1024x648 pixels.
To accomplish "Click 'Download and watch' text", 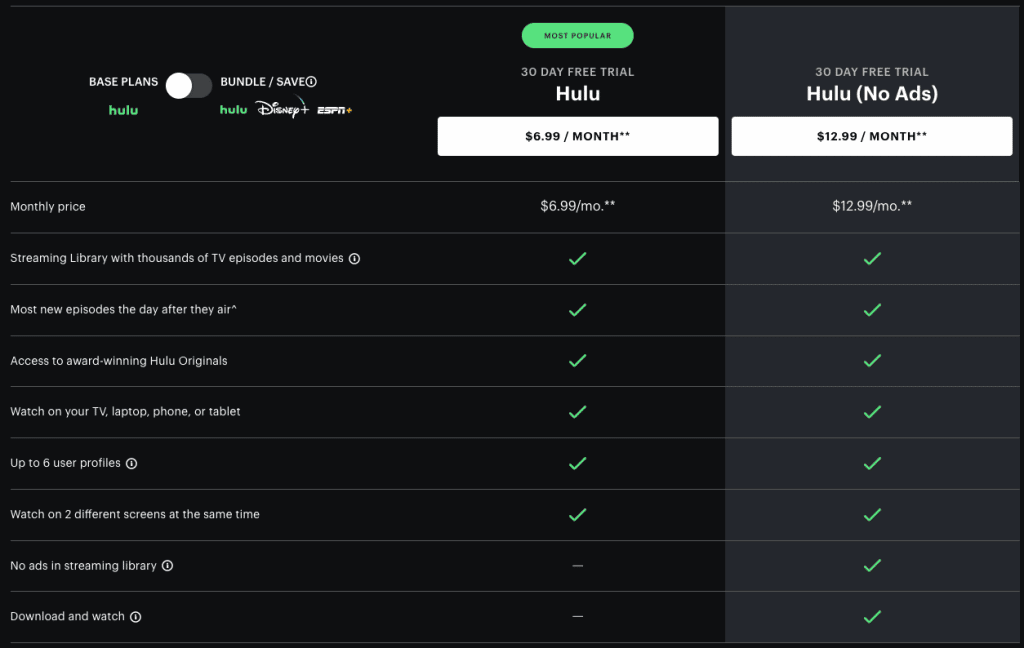I will point(67,617).
